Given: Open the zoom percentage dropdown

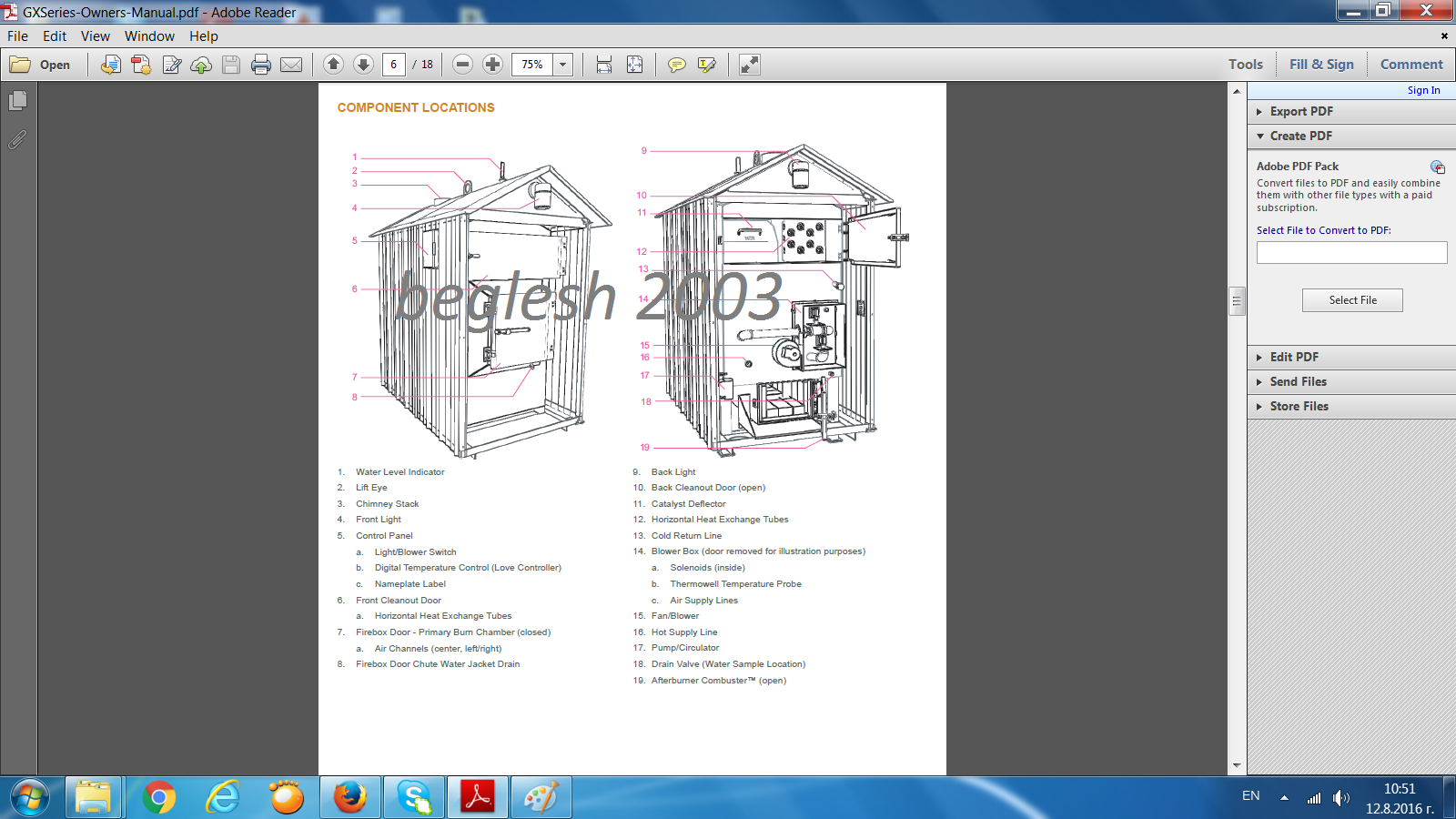Looking at the screenshot, I should coord(563,65).
